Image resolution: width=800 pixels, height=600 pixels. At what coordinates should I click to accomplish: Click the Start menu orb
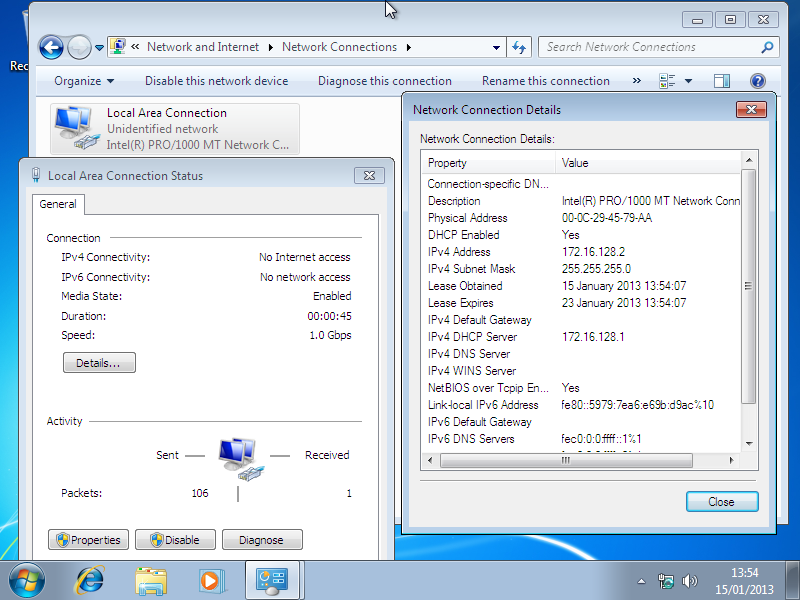pyautogui.click(x=27, y=579)
